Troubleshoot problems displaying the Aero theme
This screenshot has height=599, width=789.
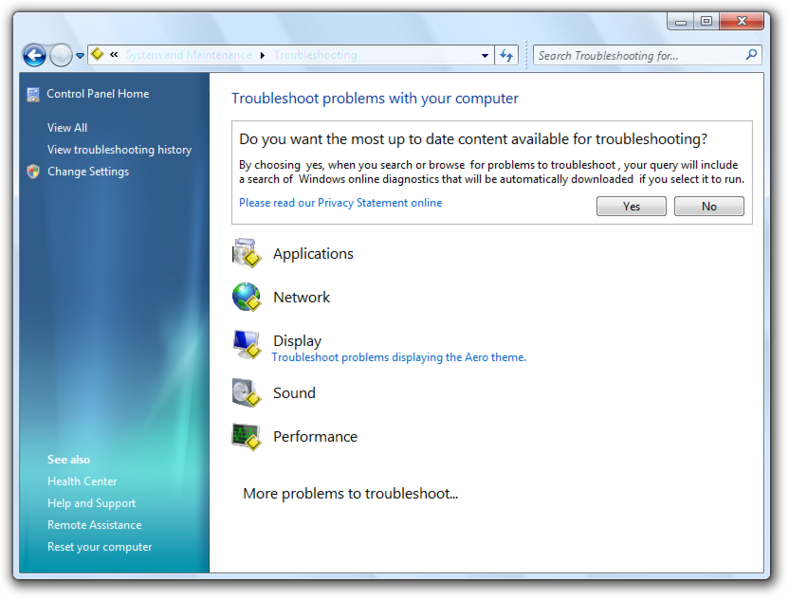click(399, 357)
